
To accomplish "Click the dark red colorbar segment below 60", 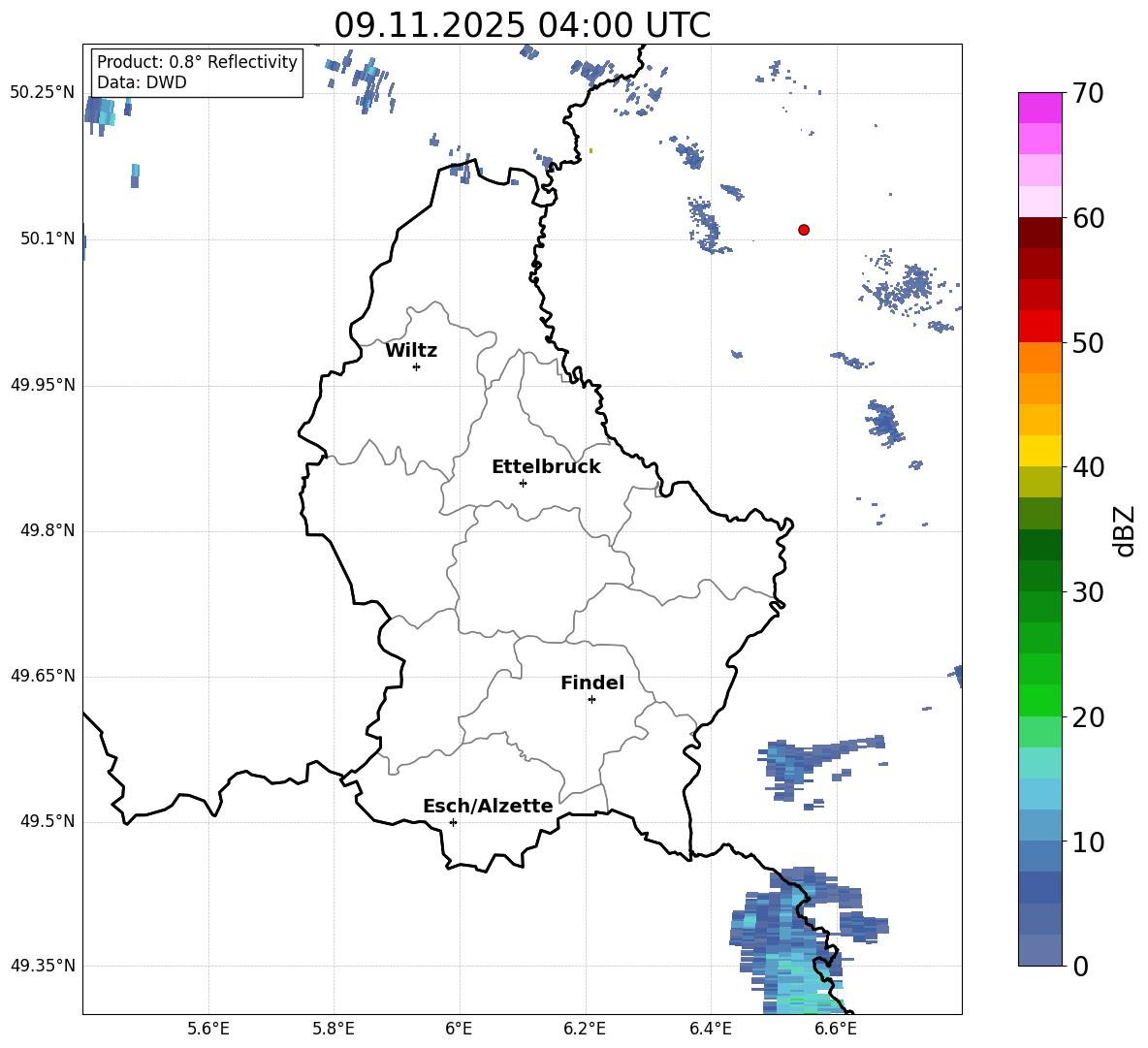I will (1039, 233).
